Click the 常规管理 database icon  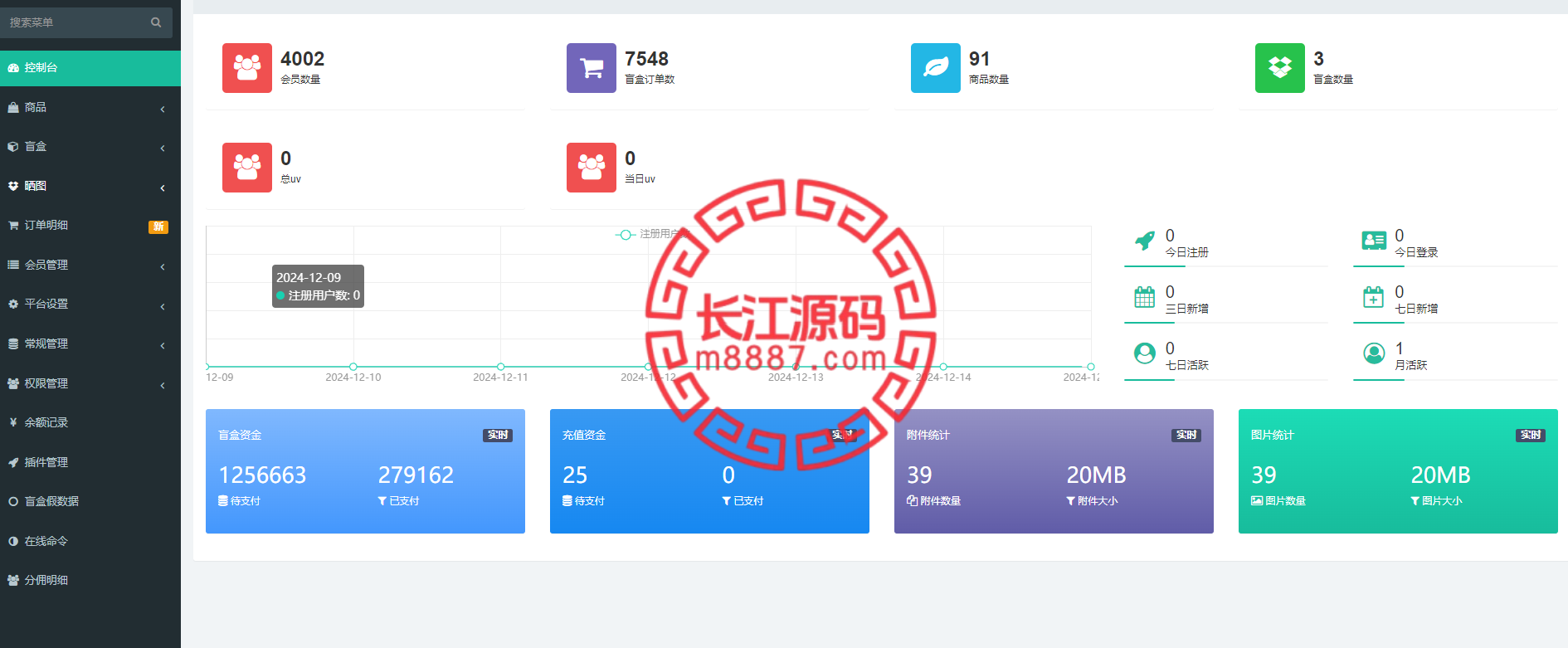coord(13,344)
